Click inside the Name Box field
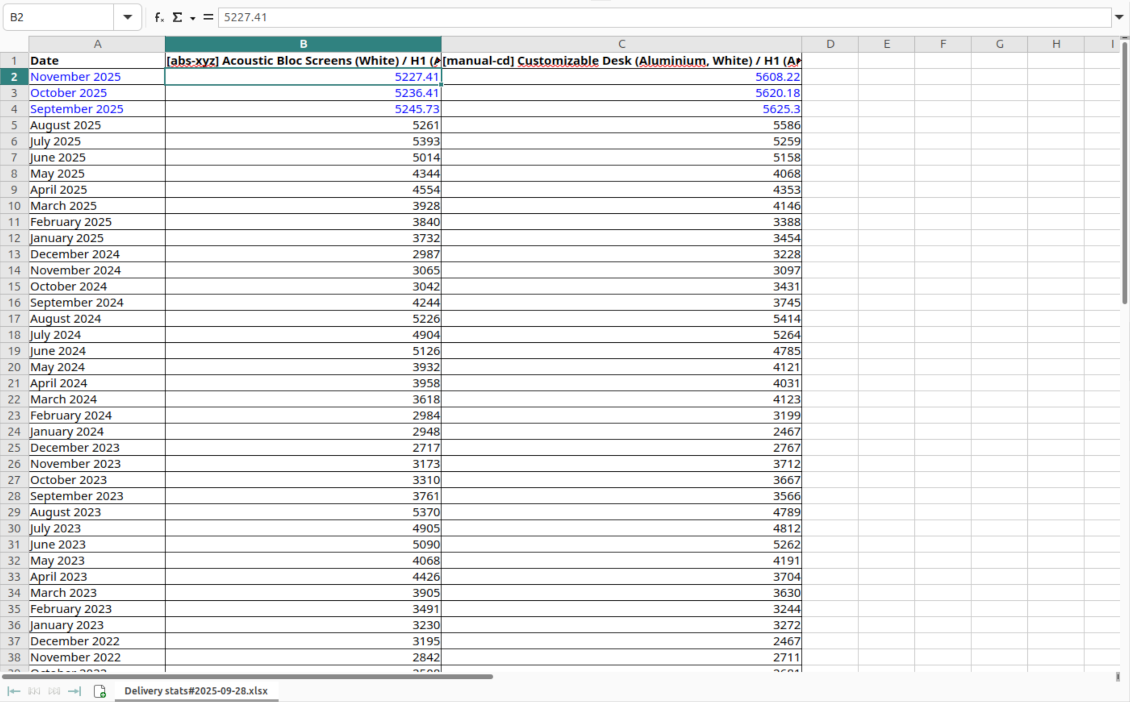 pos(60,16)
